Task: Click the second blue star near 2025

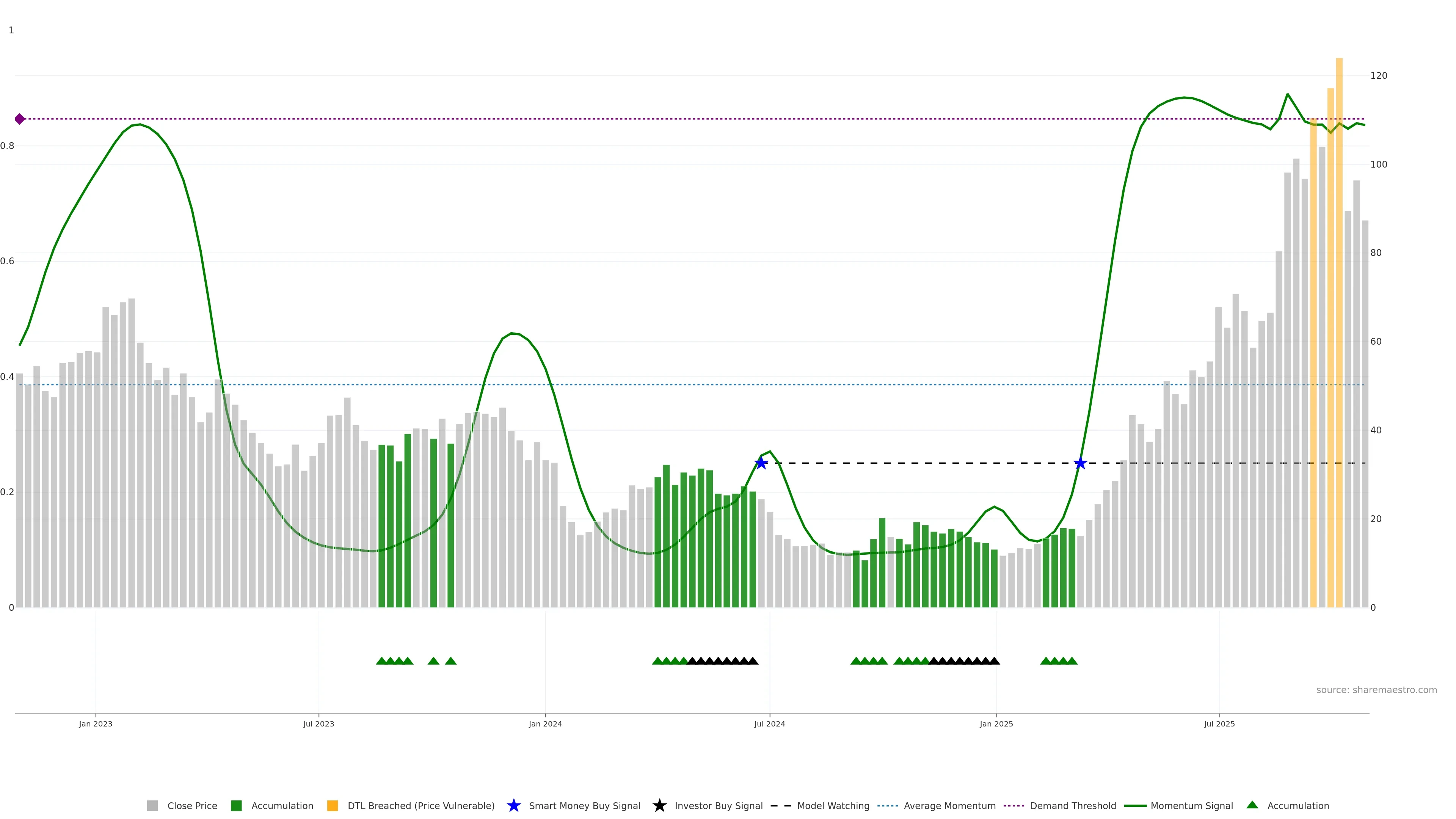Action: 1080,463
